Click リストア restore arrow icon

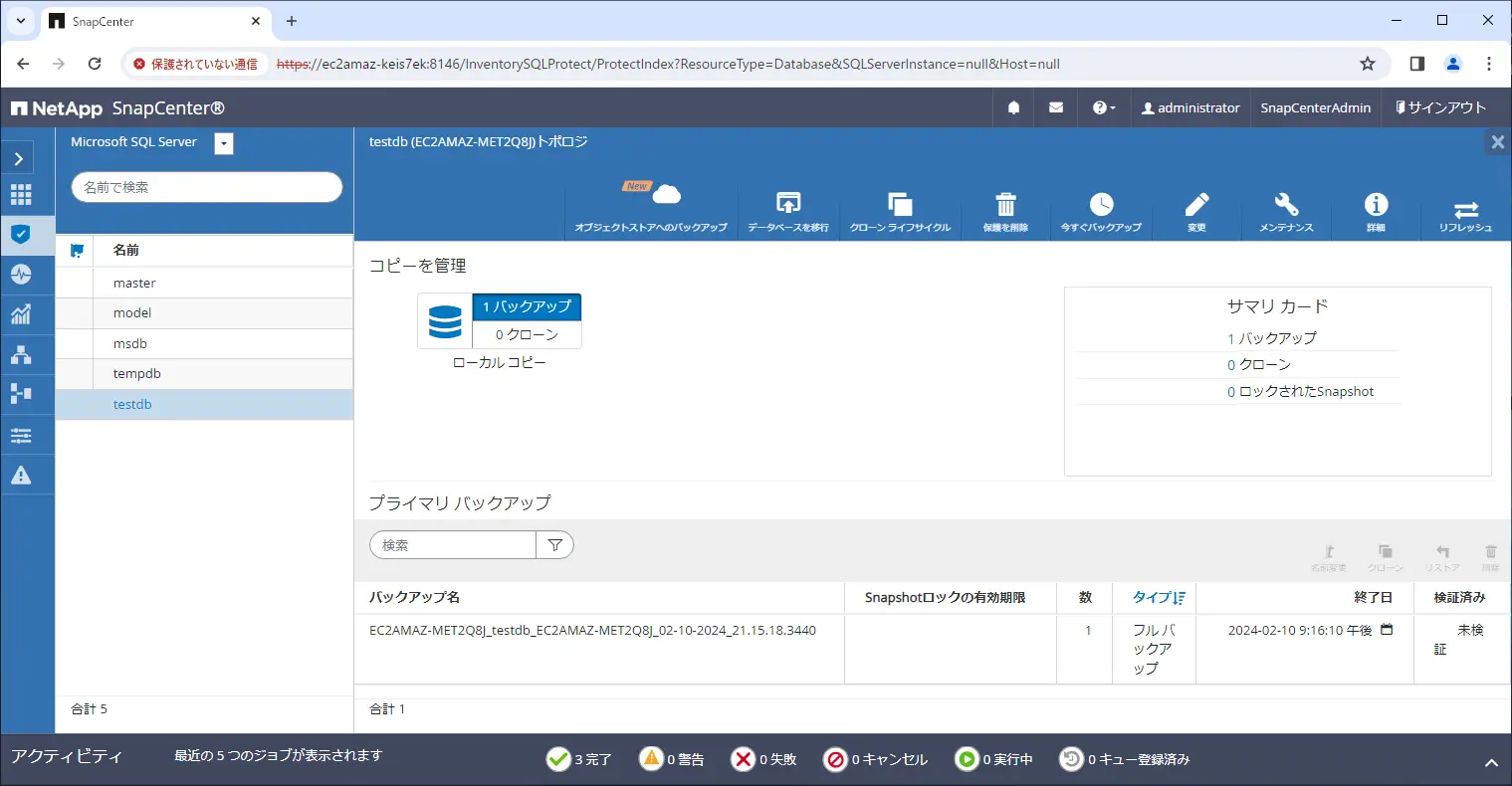(1442, 551)
